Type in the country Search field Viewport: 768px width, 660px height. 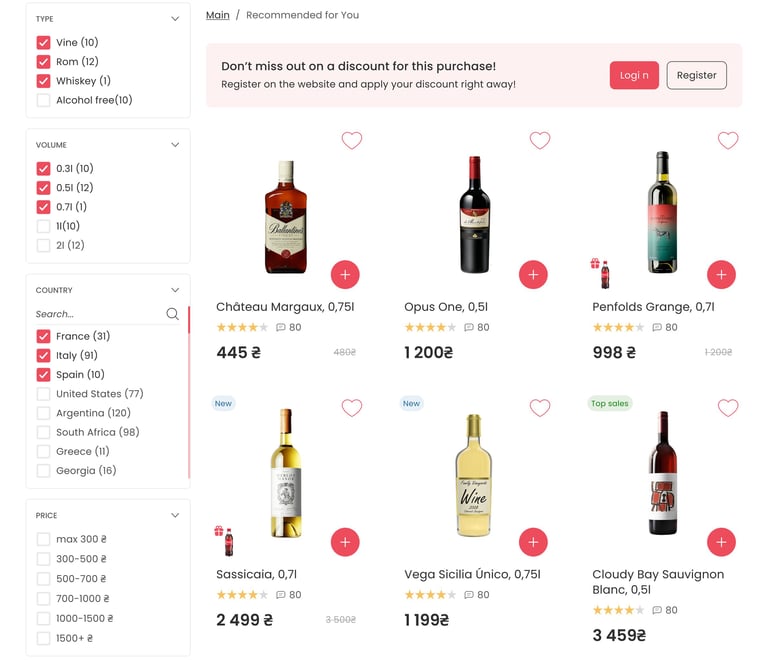tap(98, 314)
